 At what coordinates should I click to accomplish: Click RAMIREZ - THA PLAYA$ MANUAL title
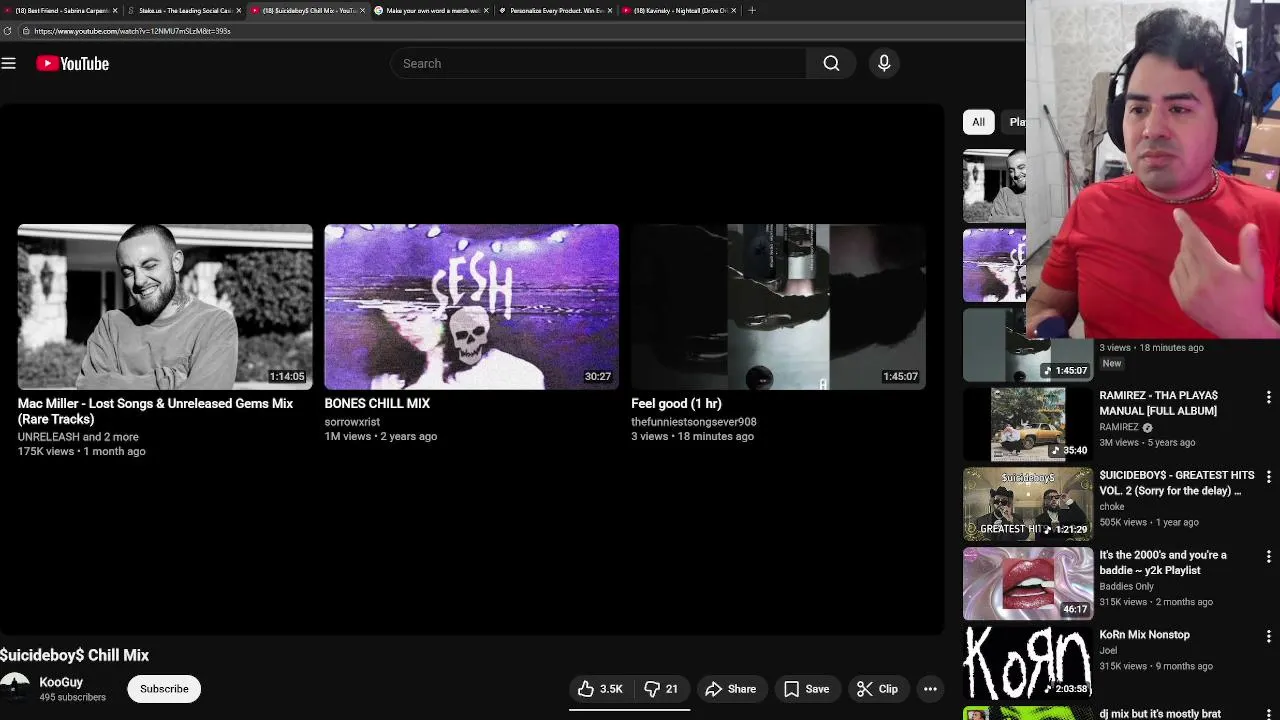[1158, 403]
